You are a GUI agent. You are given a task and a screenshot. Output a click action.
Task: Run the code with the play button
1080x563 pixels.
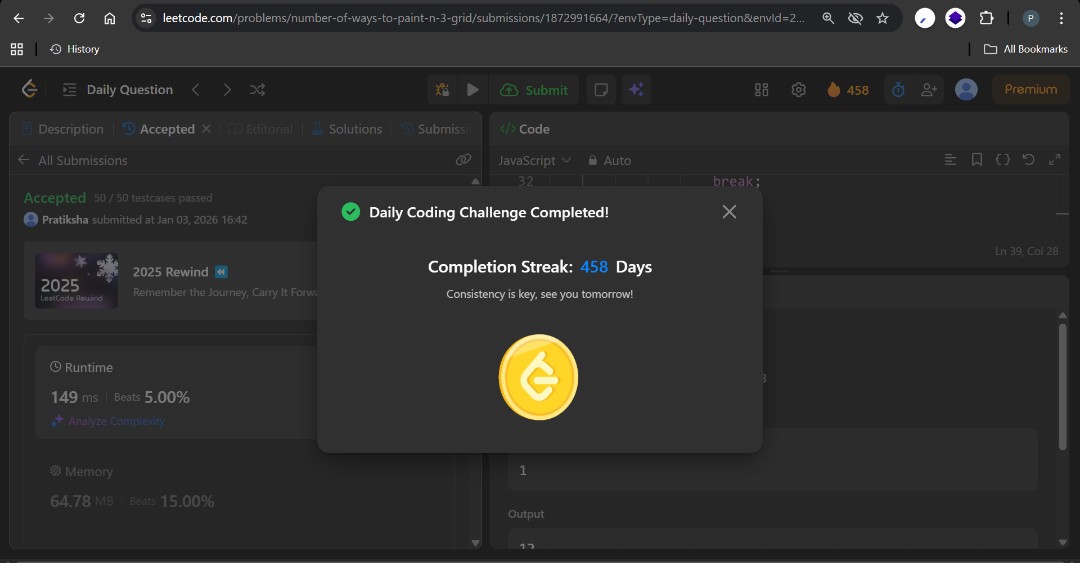(x=472, y=90)
